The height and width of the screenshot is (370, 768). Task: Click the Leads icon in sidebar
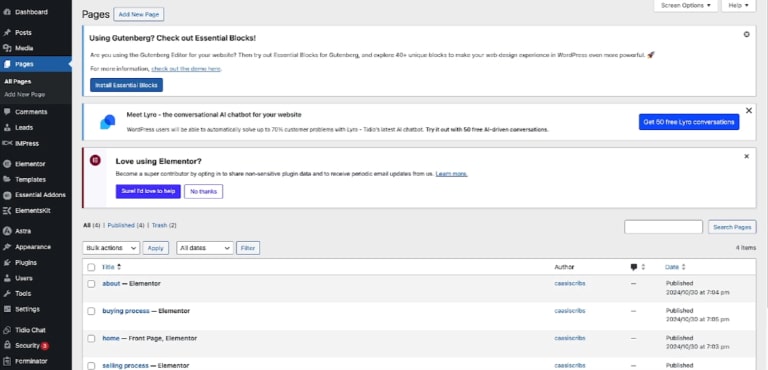(x=7, y=127)
